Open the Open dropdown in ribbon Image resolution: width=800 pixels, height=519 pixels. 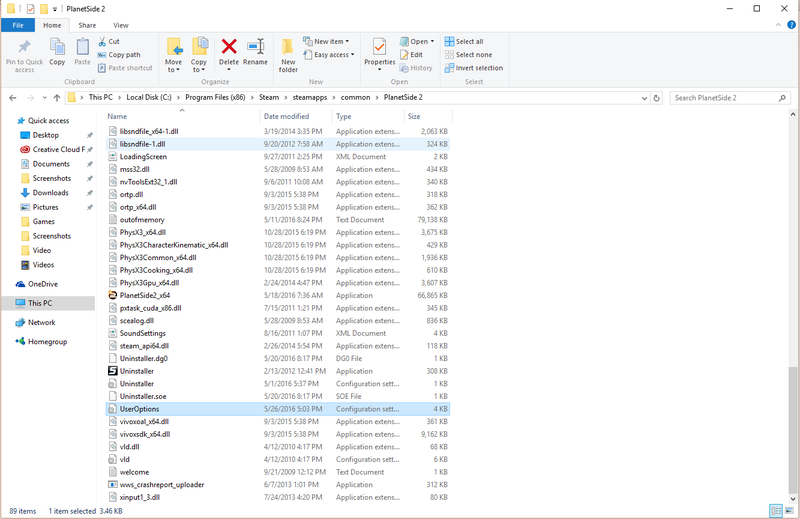[x=417, y=41]
